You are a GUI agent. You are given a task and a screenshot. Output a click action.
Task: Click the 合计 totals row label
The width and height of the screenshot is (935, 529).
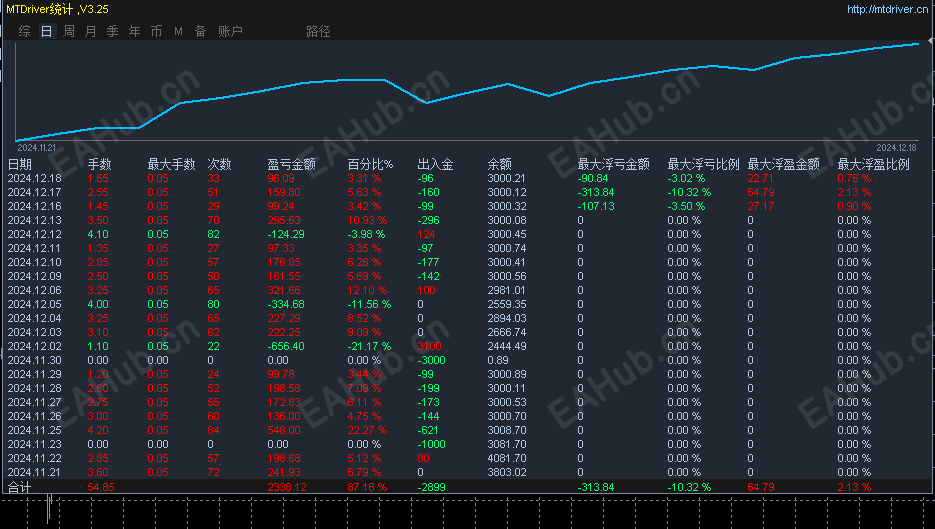(x=20, y=487)
